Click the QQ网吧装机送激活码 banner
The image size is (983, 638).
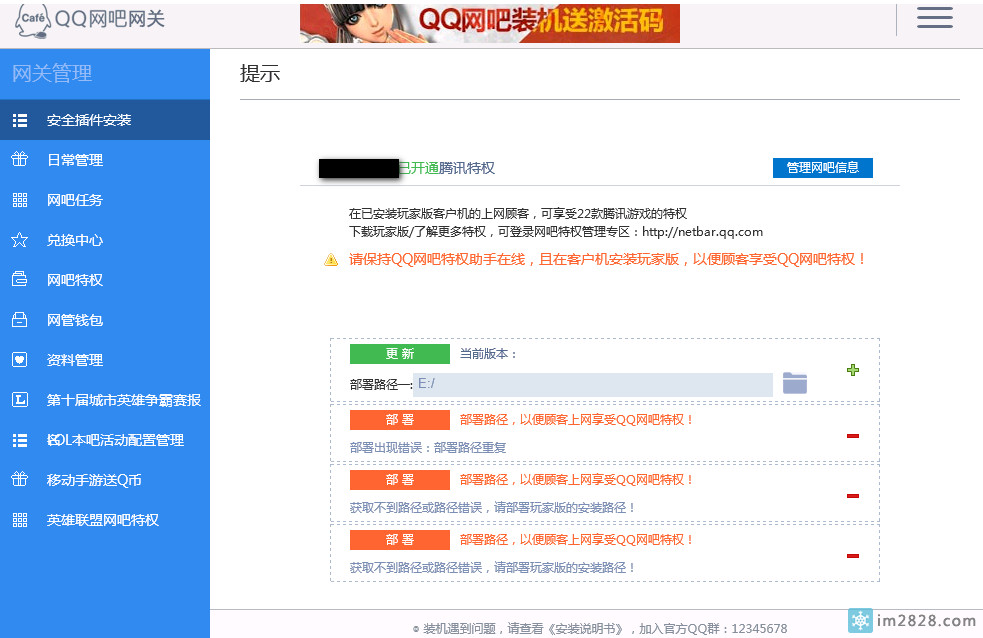(490, 23)
